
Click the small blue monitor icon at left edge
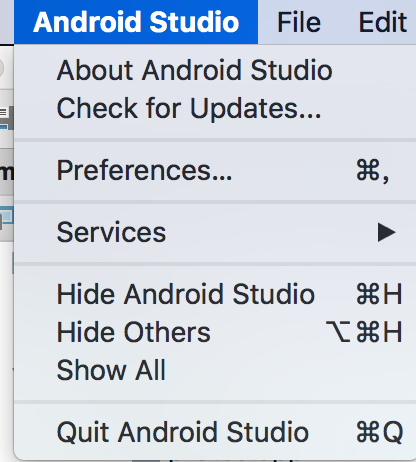click(x=6, y=217)
